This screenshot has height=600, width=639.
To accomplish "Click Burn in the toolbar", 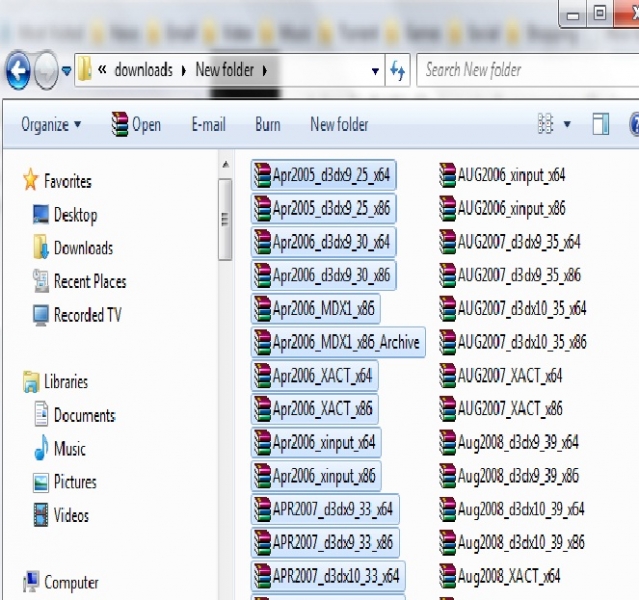I will (267, 125).
